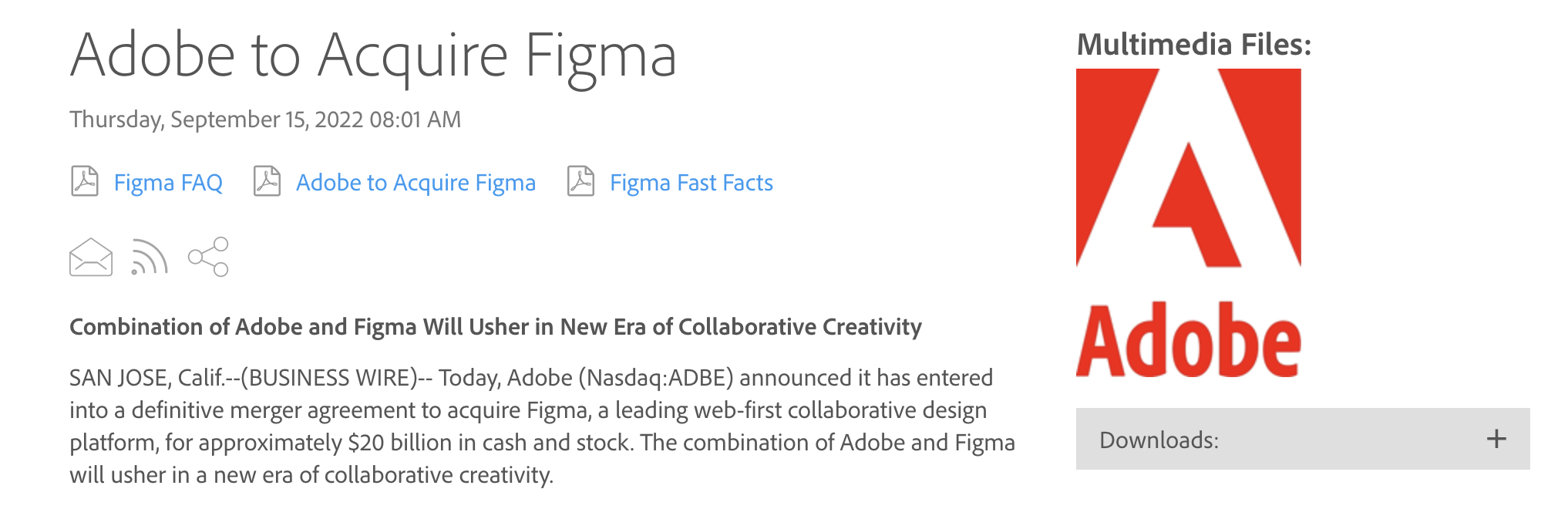Open the "Figma FAQ" document link
The width and height of the screenshot is (1568, 509).
point(168,182)
